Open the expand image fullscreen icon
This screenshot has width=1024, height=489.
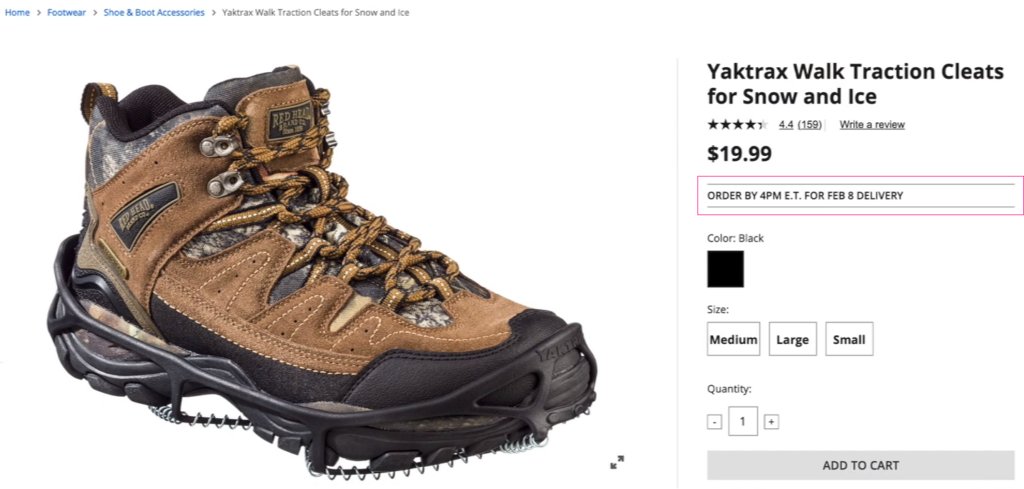tap(616, 462)
